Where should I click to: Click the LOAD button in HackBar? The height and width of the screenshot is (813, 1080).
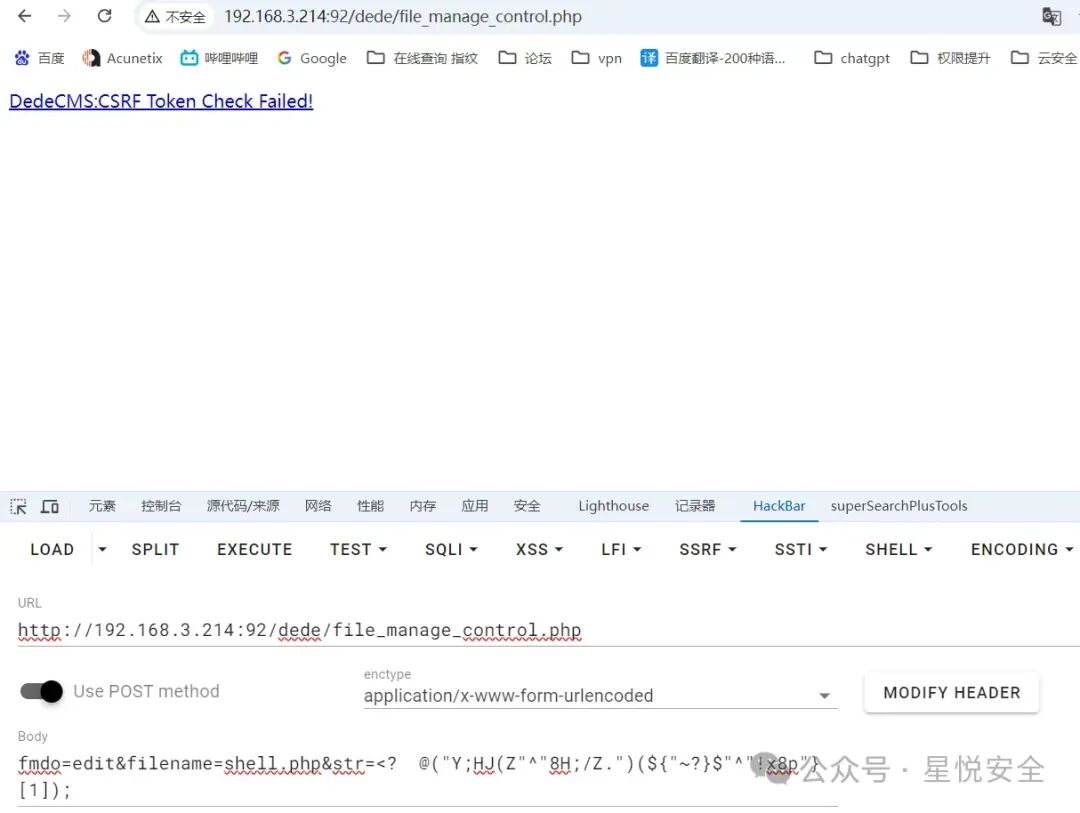click(x=52, y=549)
